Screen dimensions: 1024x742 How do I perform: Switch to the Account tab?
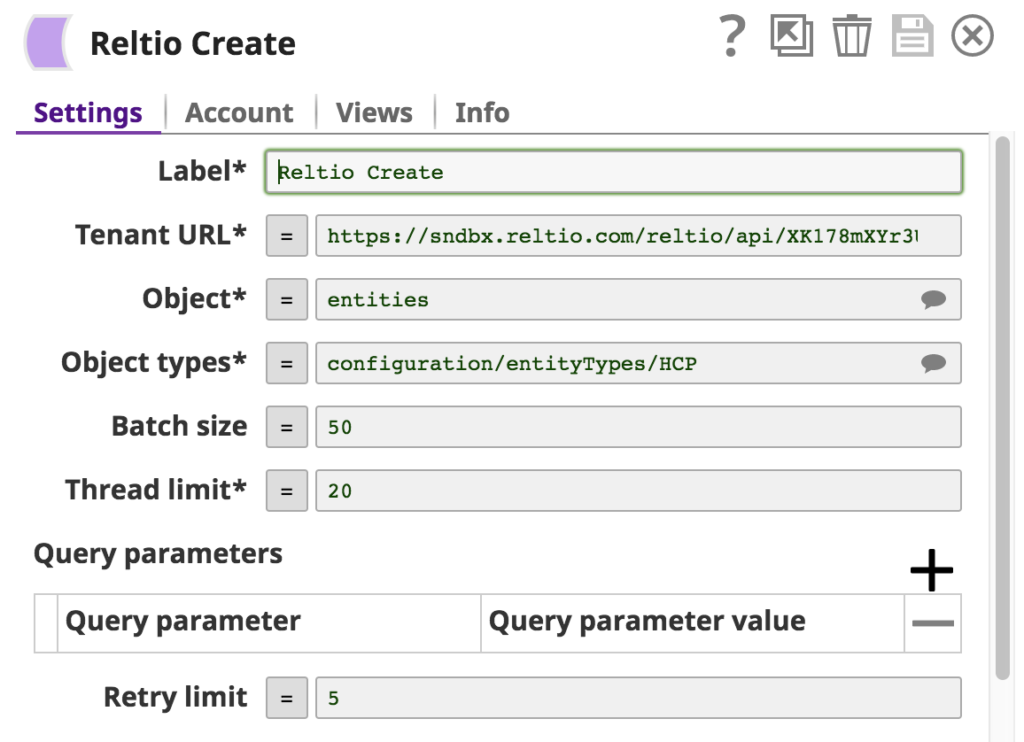coord(239,113)
